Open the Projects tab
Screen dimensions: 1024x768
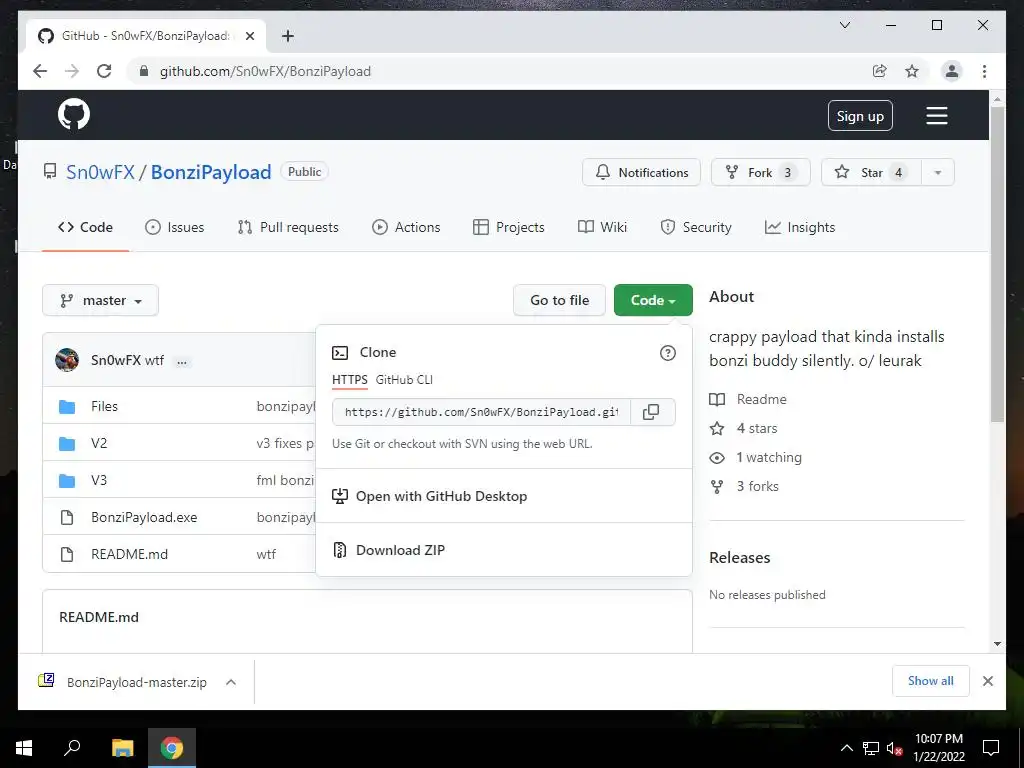509,227
